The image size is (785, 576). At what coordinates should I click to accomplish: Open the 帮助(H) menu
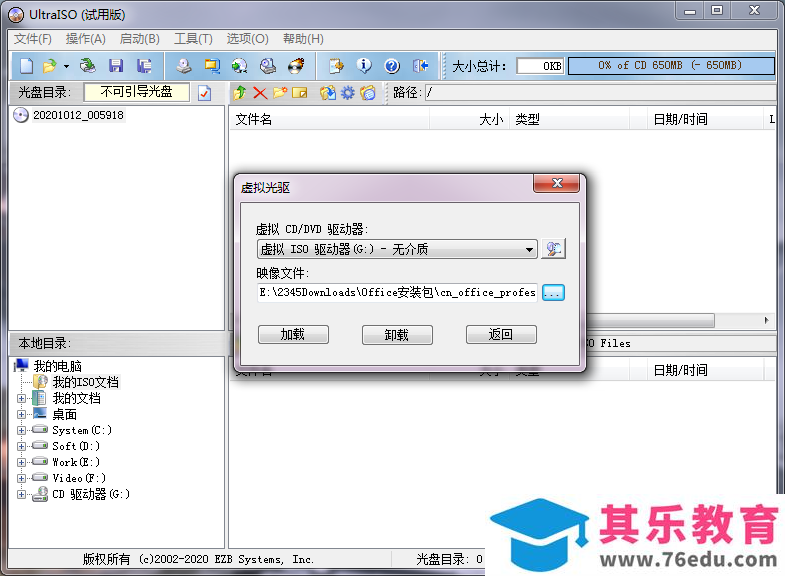click(x=303, y=39)
